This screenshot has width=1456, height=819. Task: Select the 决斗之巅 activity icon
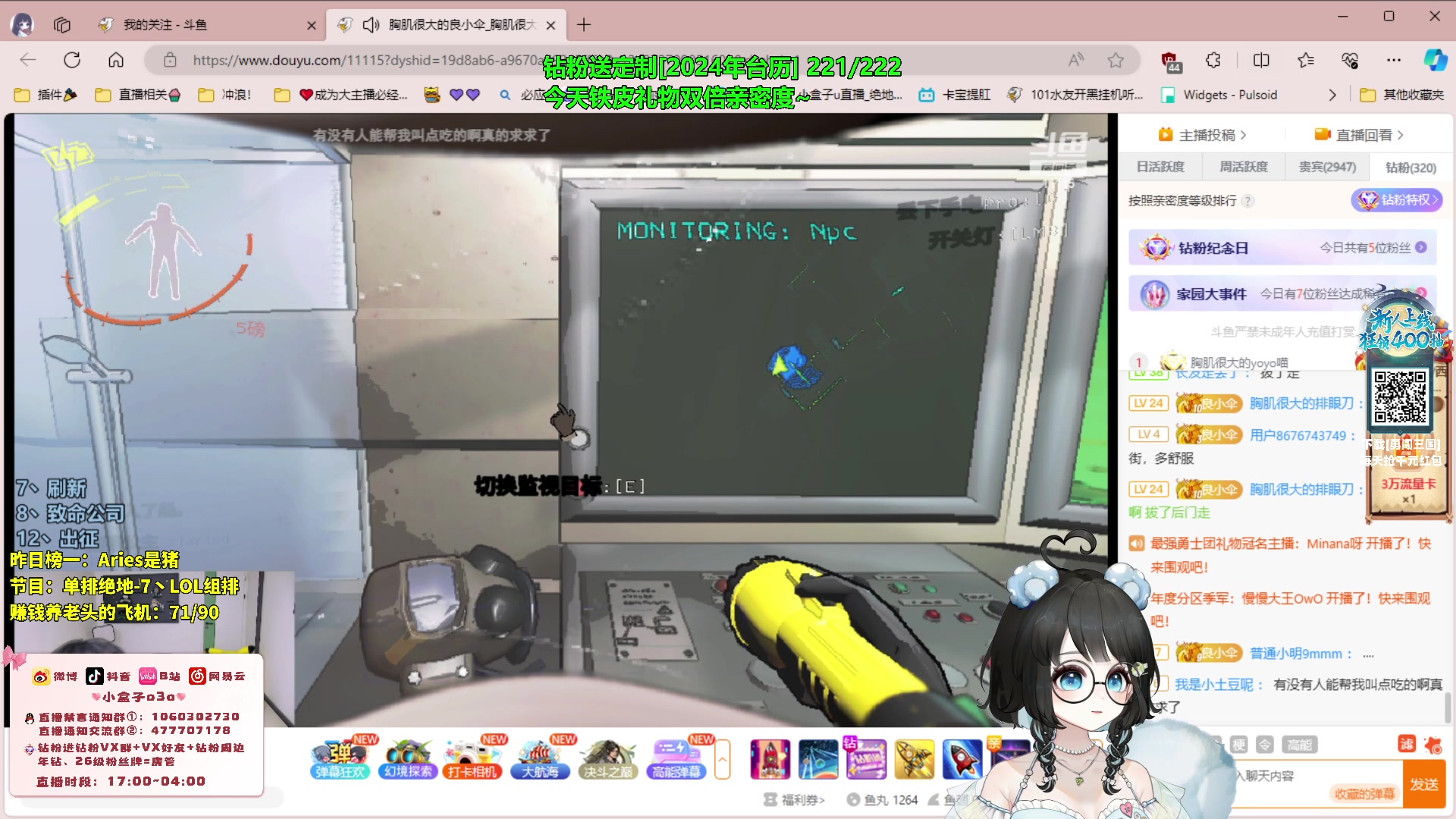click(x=608, y=758)
